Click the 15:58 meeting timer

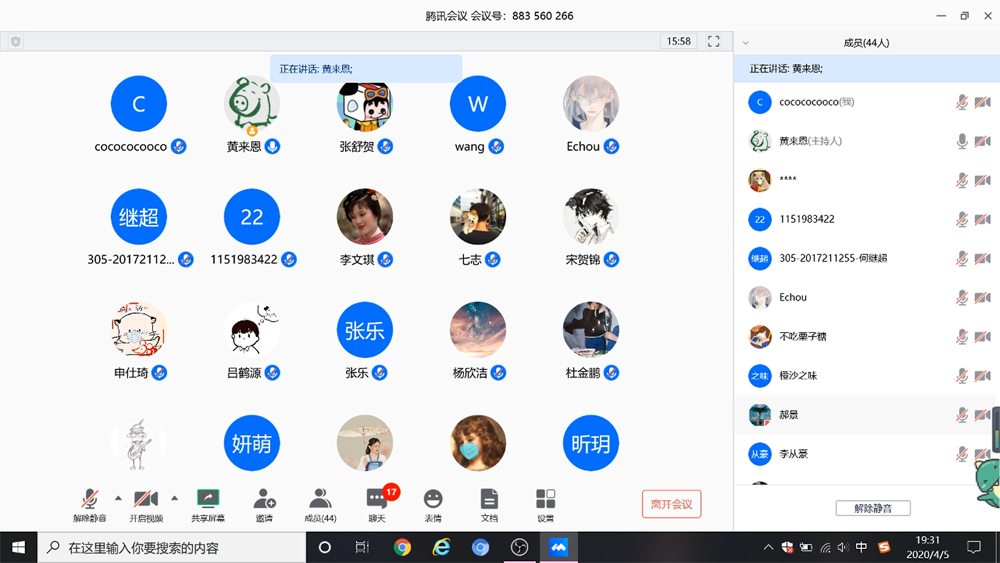click(679, 41)
